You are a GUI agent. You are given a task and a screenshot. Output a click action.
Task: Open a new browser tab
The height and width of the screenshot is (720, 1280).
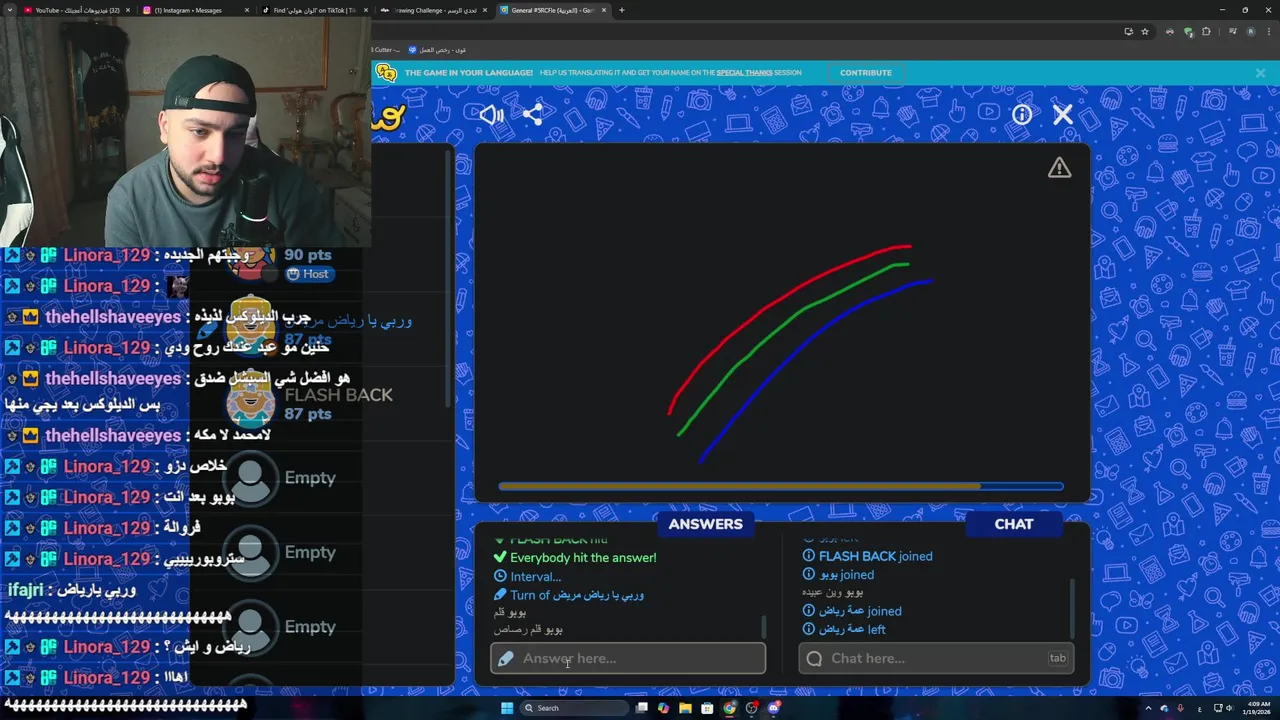point(621,10)
